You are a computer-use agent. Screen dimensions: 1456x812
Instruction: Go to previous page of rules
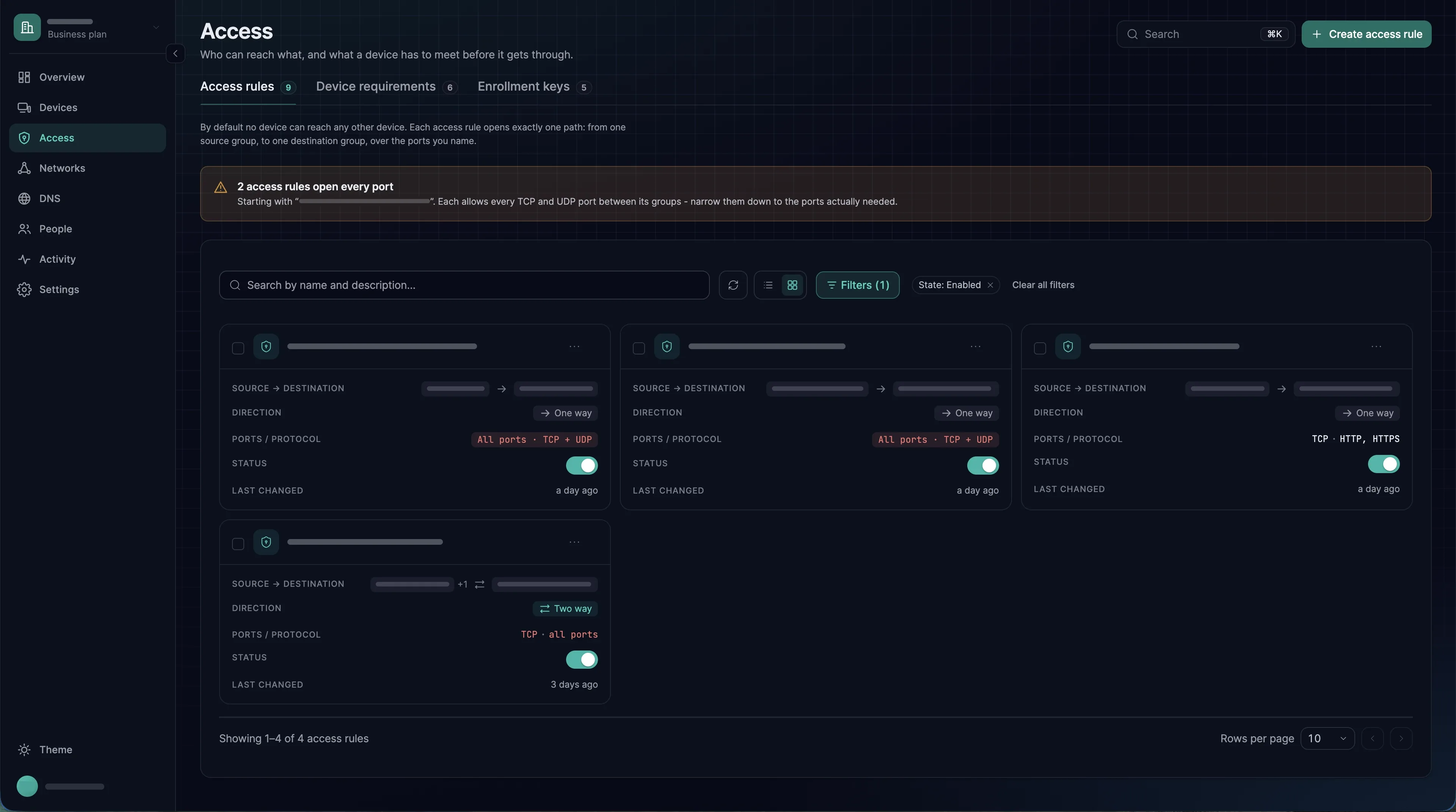pos(1372,738)
